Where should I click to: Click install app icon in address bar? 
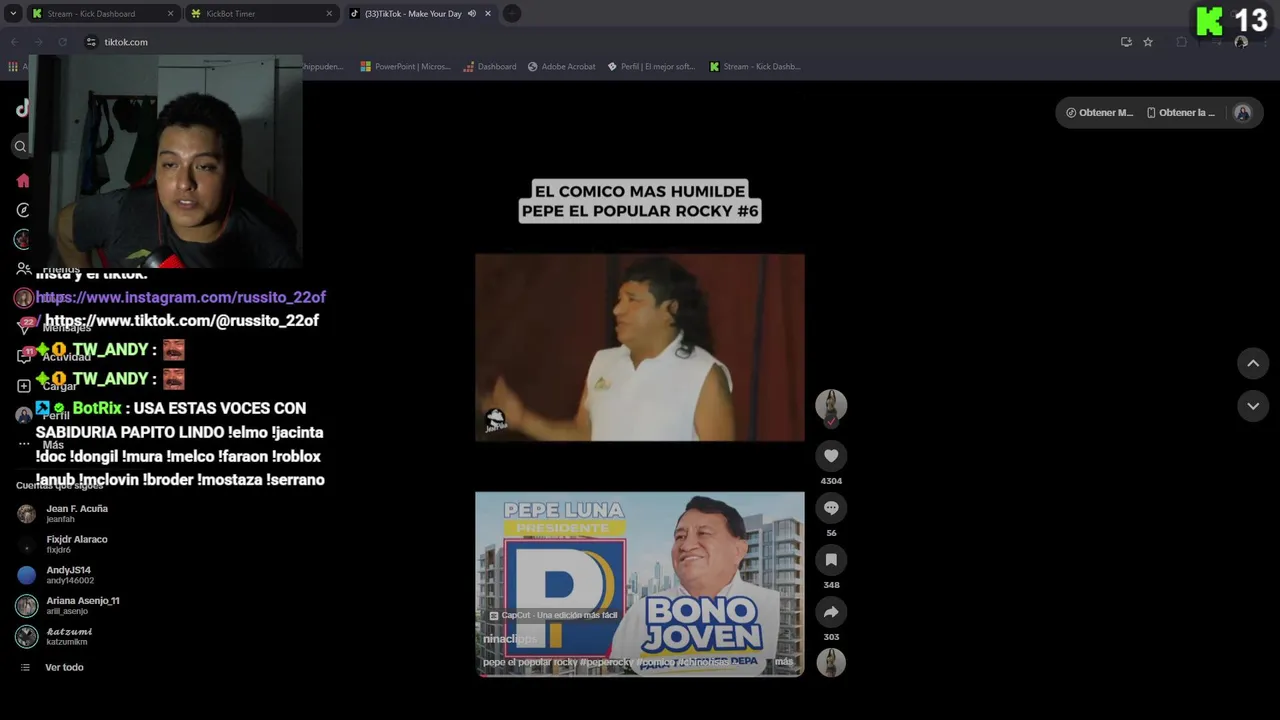(x=1126, y=42)
